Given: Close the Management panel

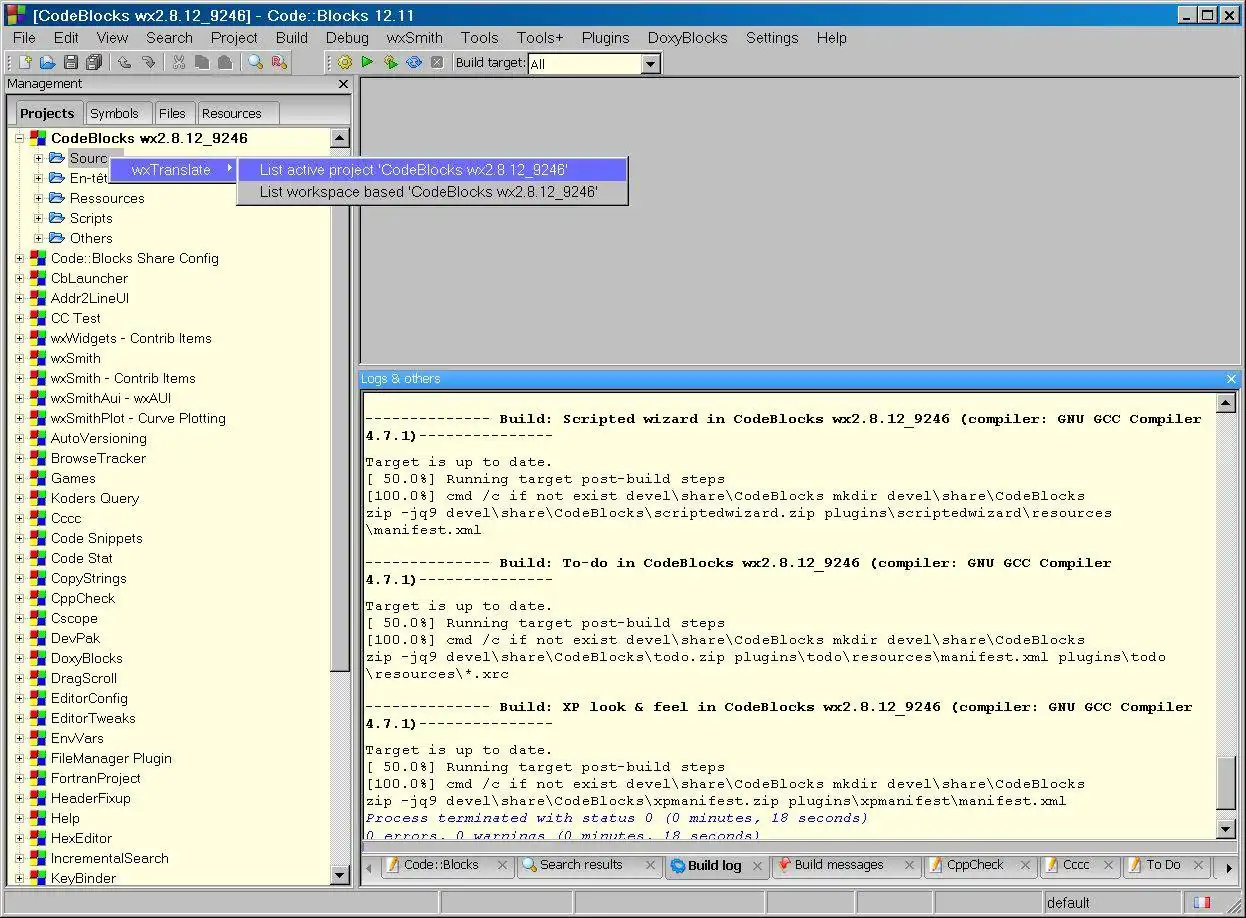Looking at the screenshot, I should pyautogui.click(x=343, y=85).
